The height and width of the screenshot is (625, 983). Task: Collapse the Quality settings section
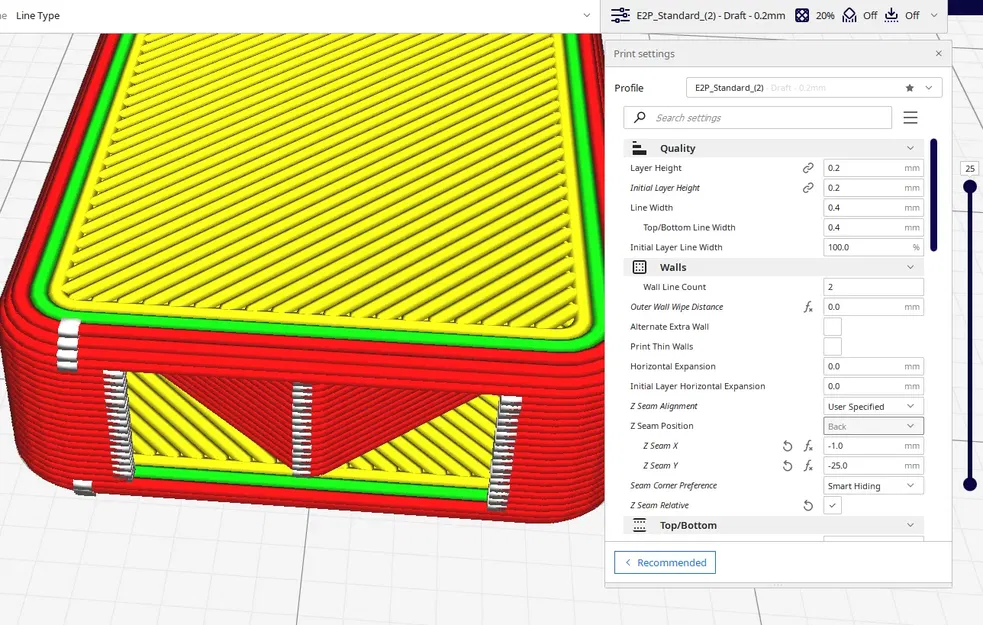774,149
